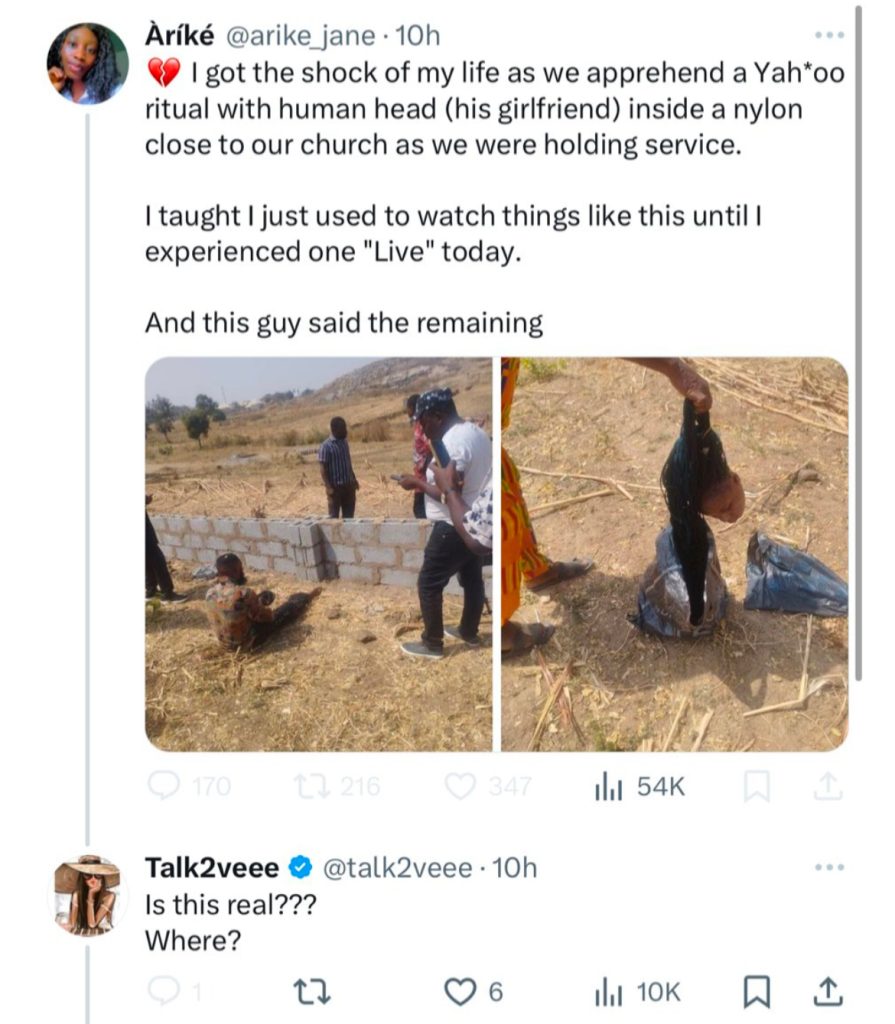Bookmark Àríké's post
This screenshot has height=1024, width=895.
click(757, 787)
